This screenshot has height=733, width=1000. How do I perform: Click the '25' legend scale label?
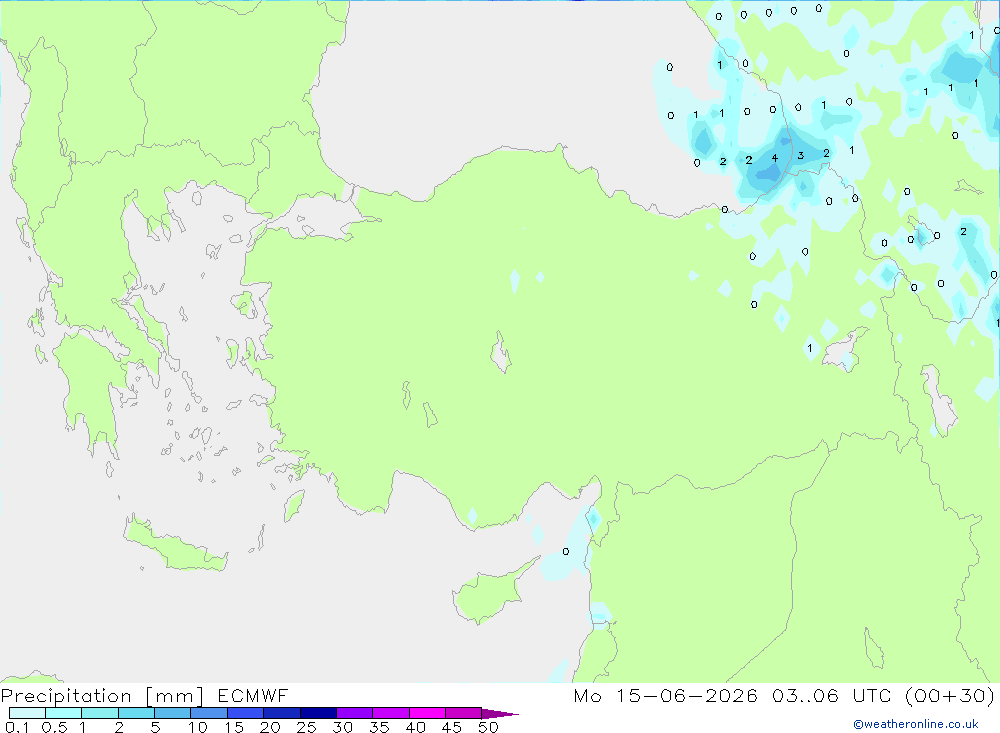(306, 727)
